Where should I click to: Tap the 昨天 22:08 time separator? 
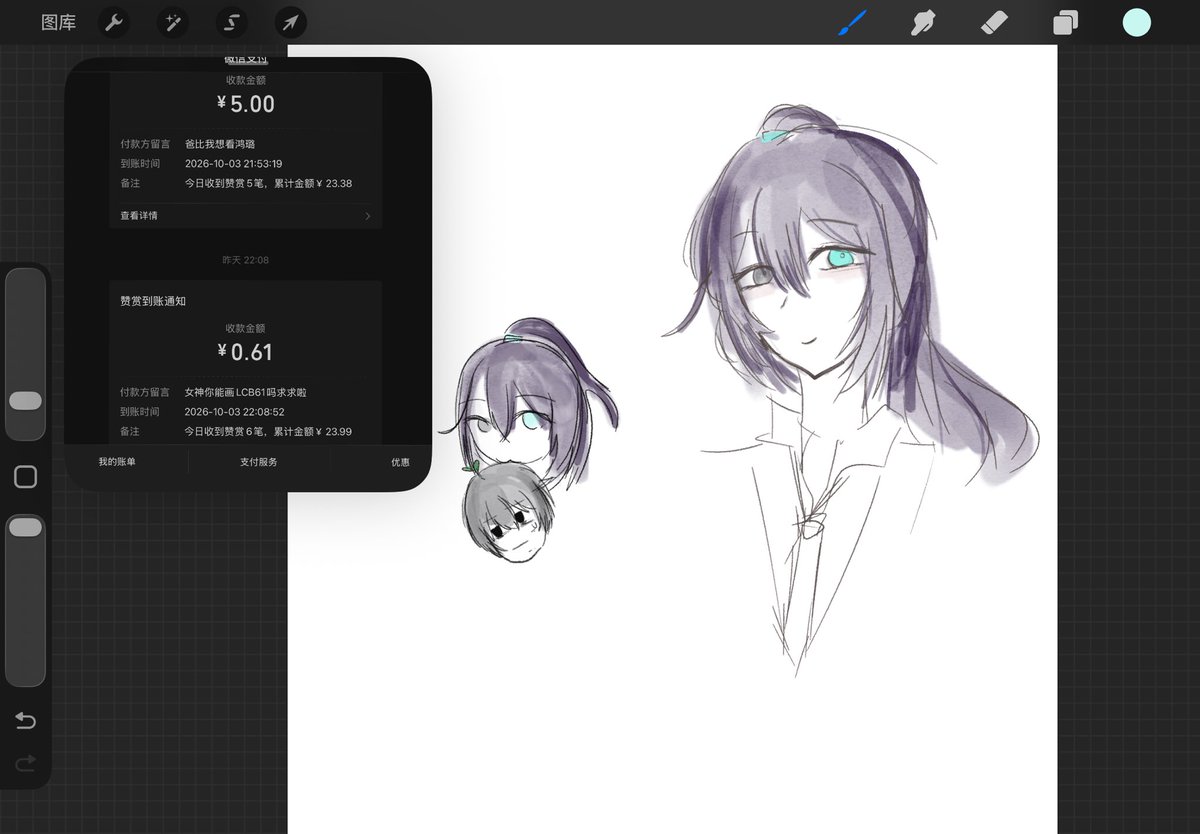245,260
